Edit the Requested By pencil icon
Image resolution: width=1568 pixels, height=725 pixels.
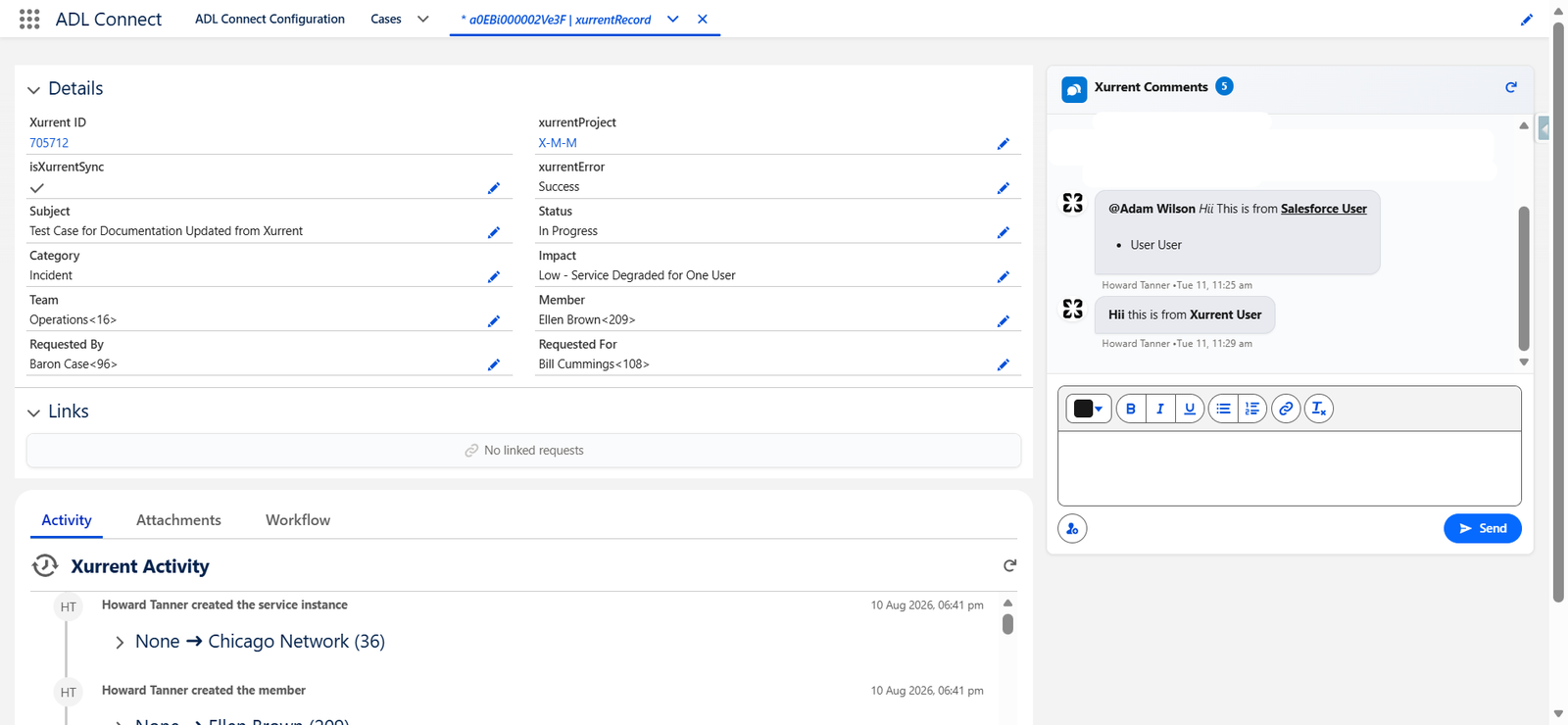pos(494,364)
